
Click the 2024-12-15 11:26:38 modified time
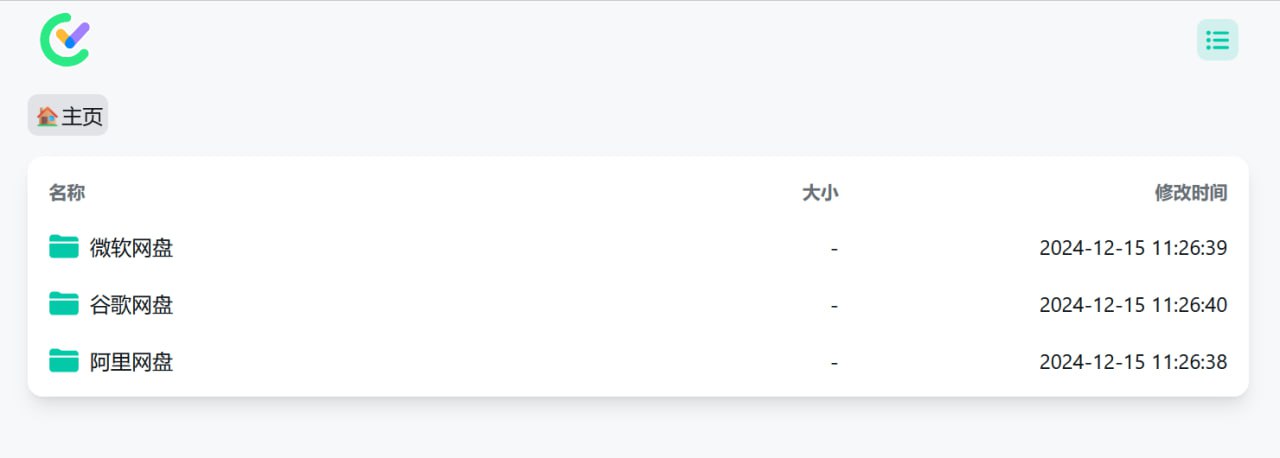point(1133,361)
